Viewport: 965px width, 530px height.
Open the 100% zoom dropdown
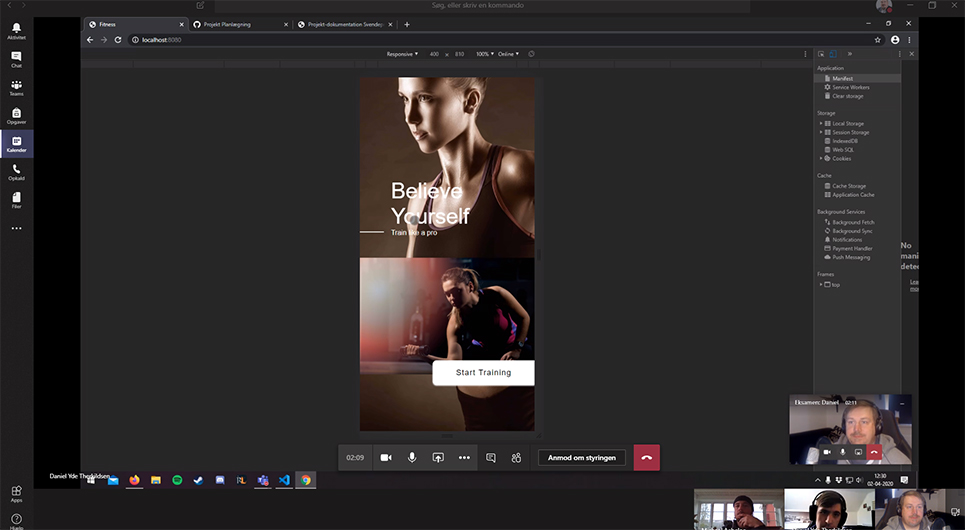click(484, 54)
